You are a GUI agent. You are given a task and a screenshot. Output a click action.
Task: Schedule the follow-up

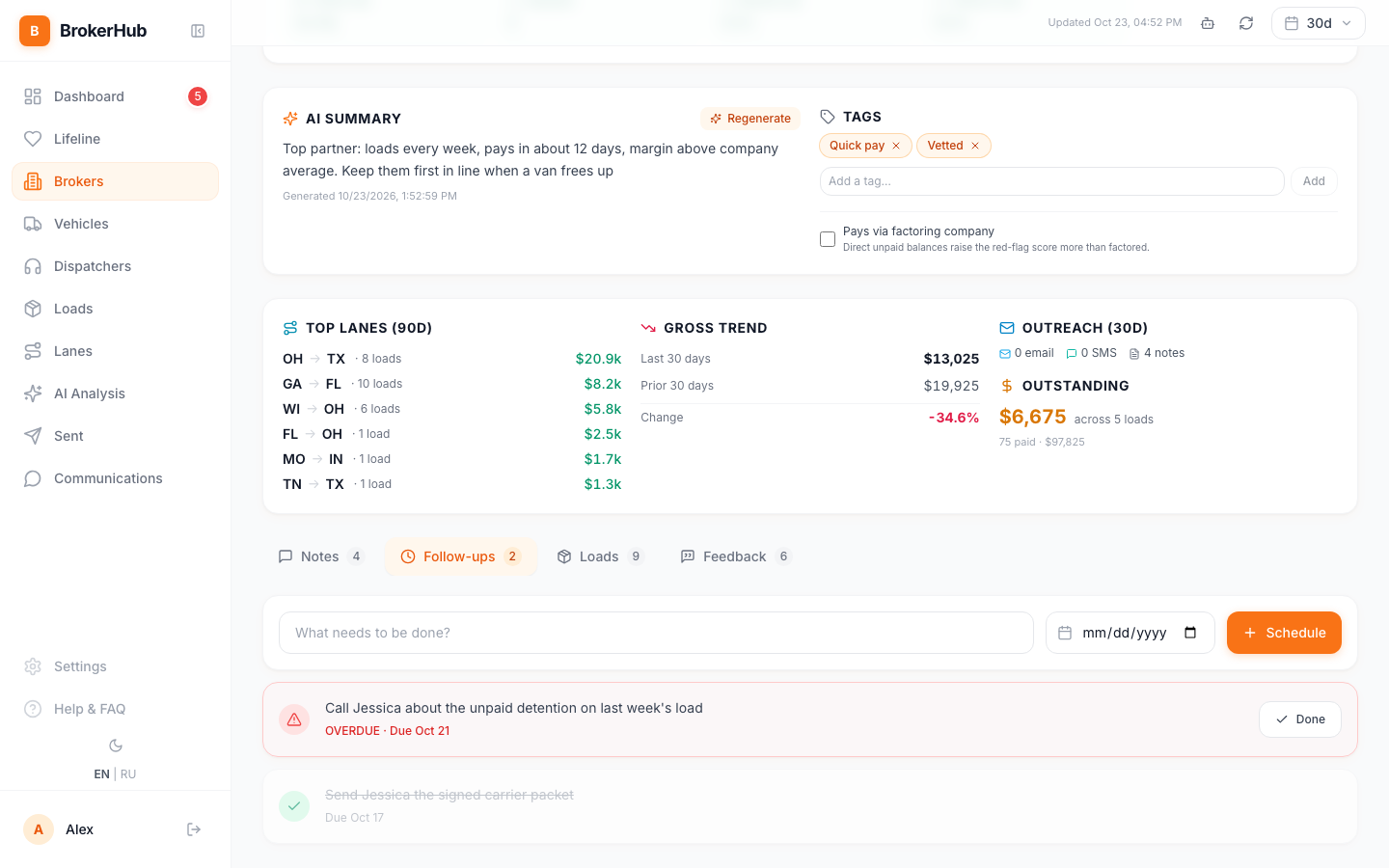coord(1284,633)
